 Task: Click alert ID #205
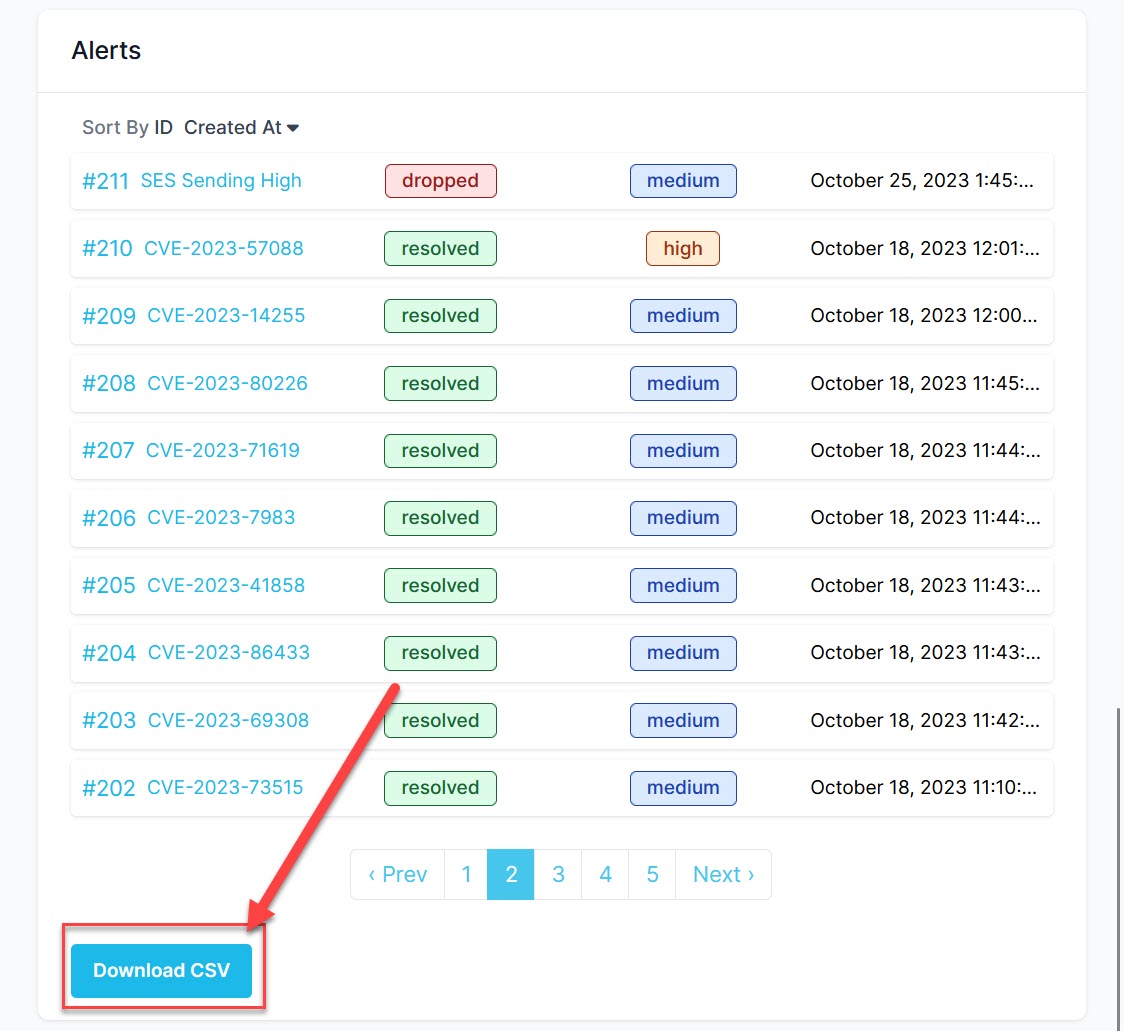pyautogui.click(x=109, y=585)
